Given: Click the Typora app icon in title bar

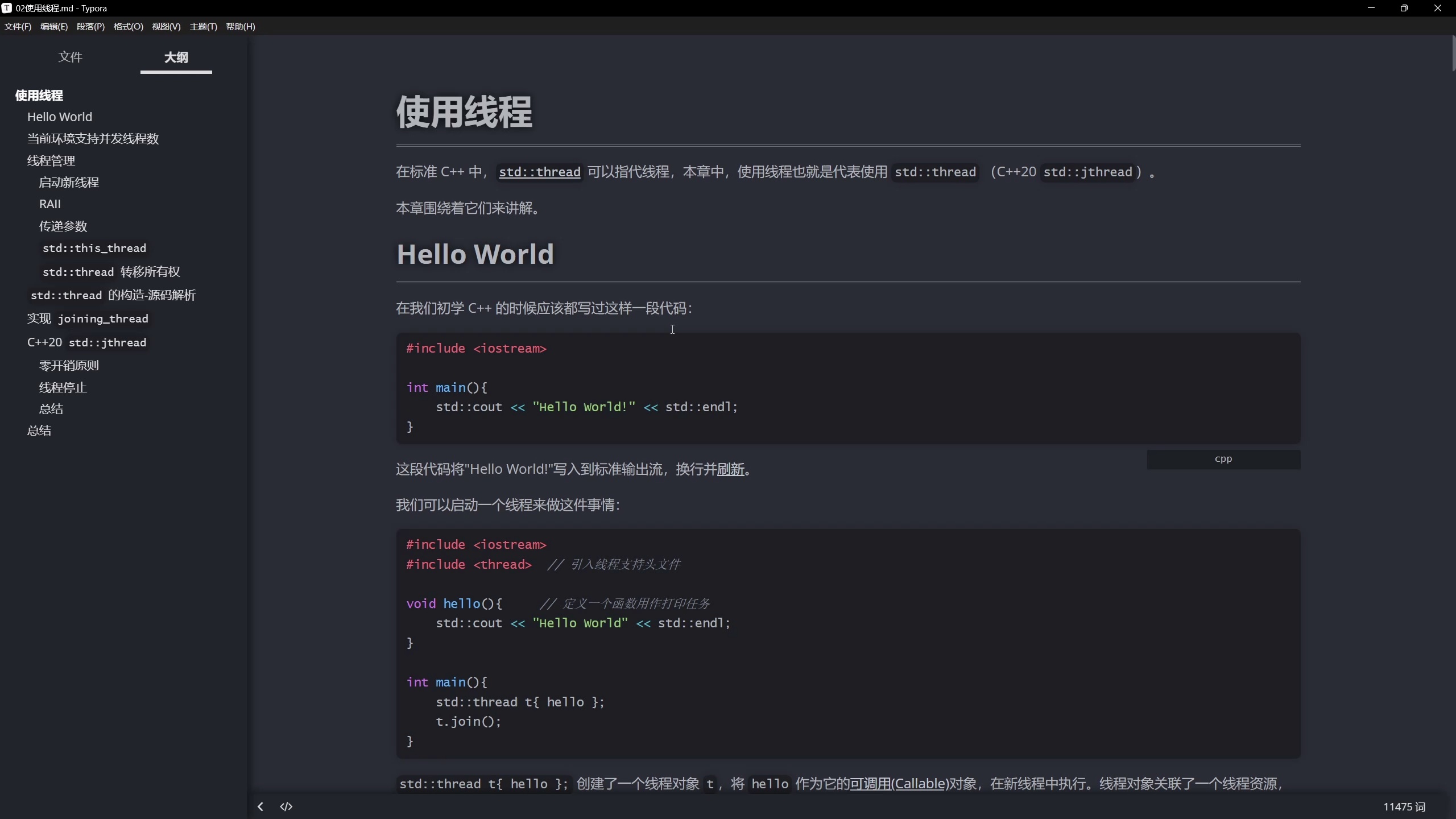Looking at the screenshot, I should (7, 8).
